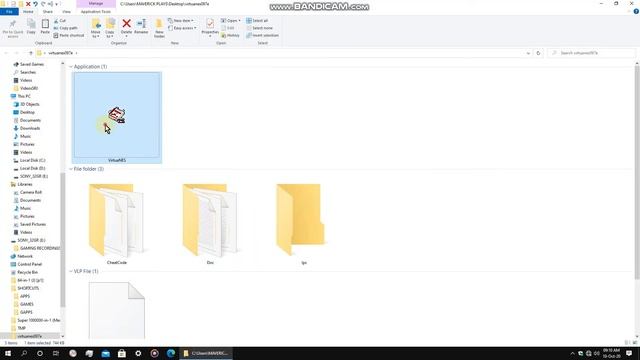
Task: Open Control Panel from sidebar
Action: [29, 264]
